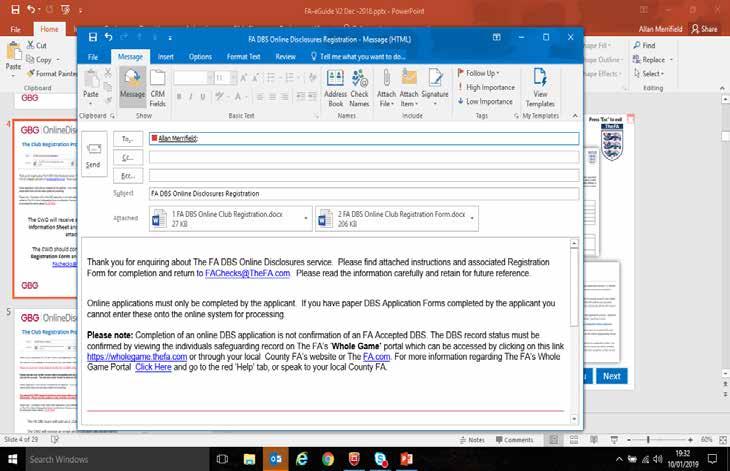The width and height of the screenshot is (730, 471).
Task: Open the Cc... address picker button
Action: (x=128, y=157)
